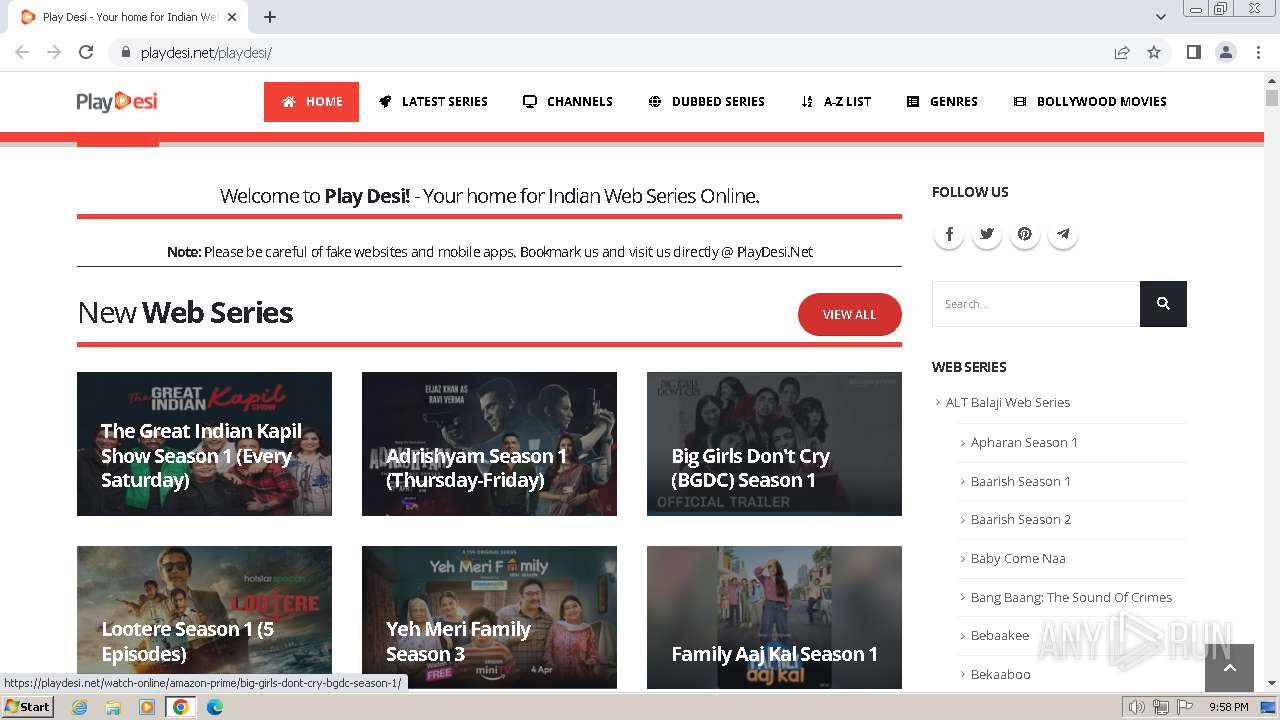1280x720 pixels.
Task: Open Baarish Season 1 link
Action: pyautogui.click(x=1021, y=481)
